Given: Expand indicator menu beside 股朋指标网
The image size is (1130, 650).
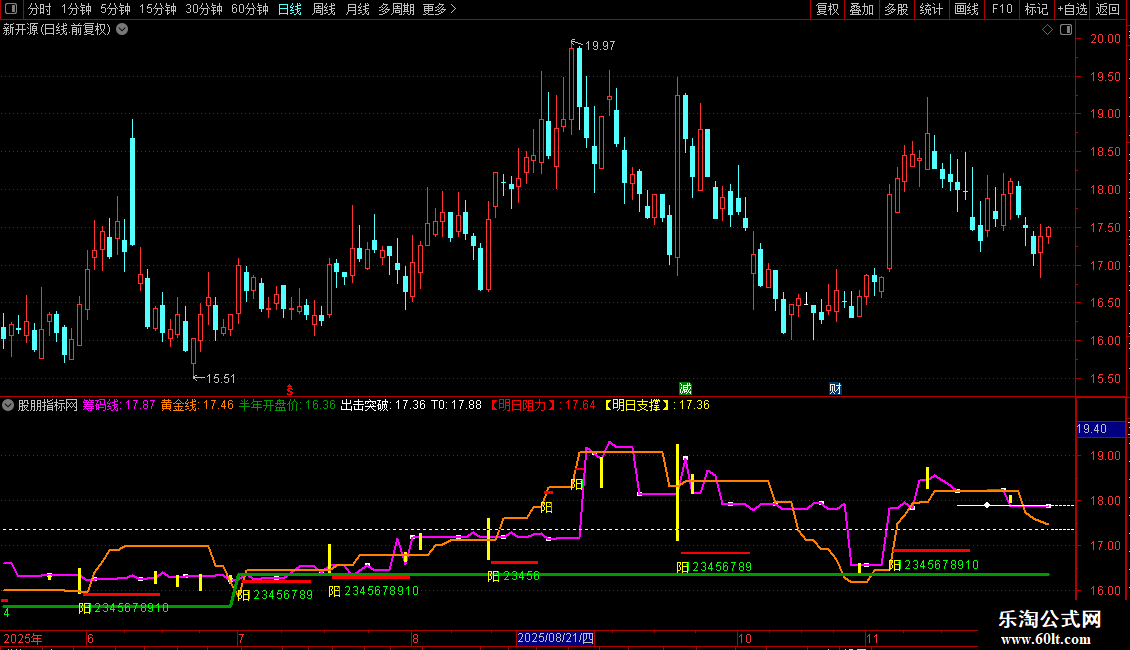Looking at the screenshot, I should (x=8, y=405).
